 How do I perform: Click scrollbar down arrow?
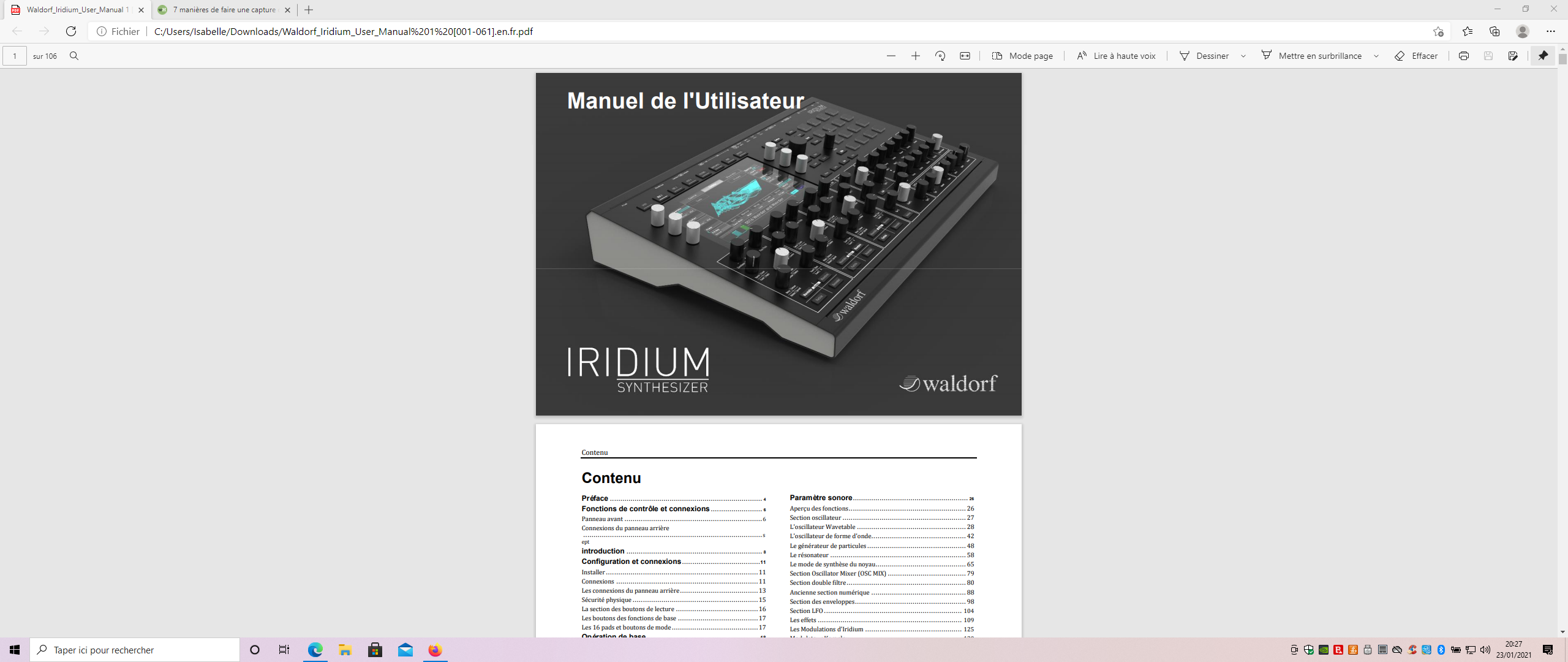coord(1562,632)
